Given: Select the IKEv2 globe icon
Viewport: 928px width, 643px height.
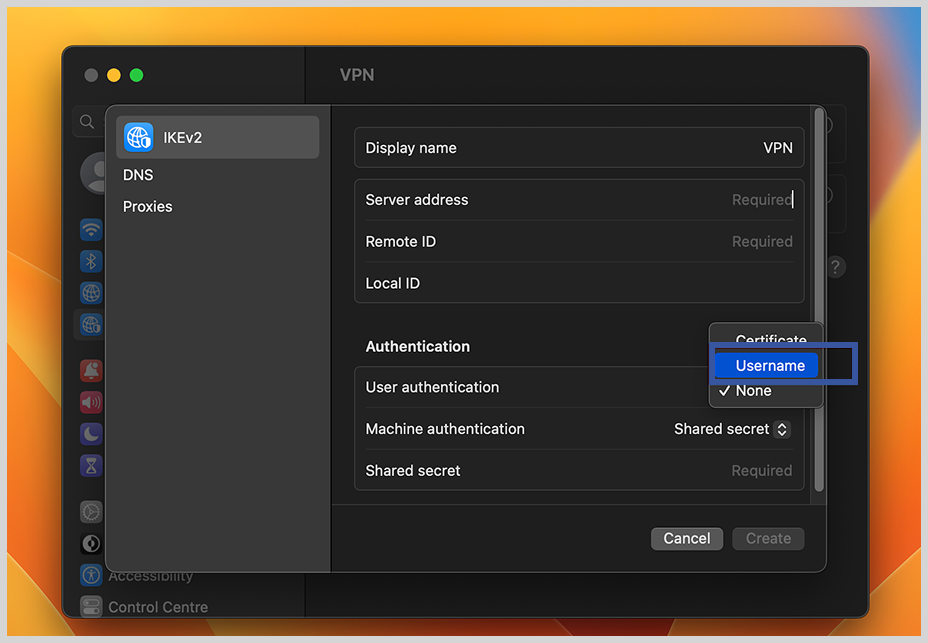Looking at the screenshot, I should pyautogui.click(x=138, y=137).
